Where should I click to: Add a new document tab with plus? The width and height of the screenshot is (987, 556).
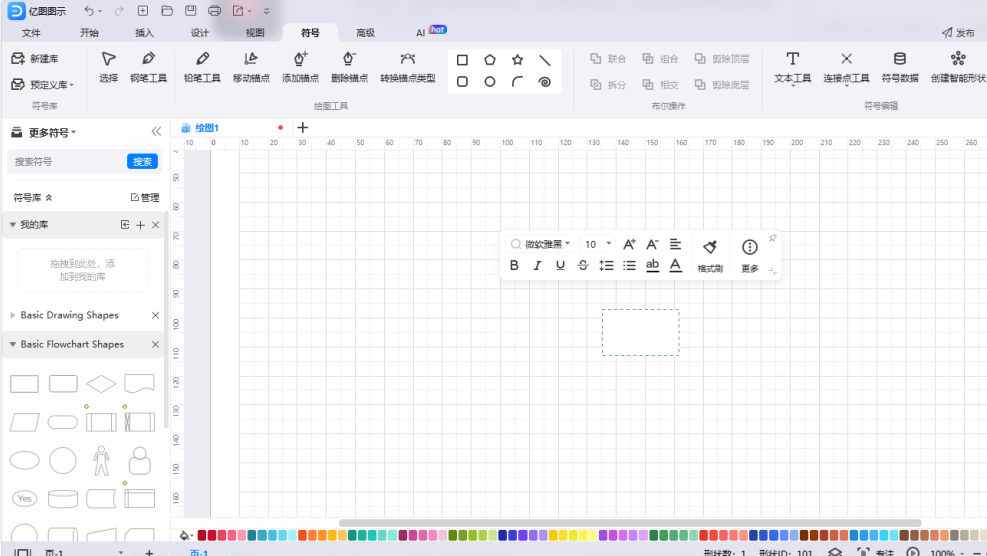[x=303, y=128]
